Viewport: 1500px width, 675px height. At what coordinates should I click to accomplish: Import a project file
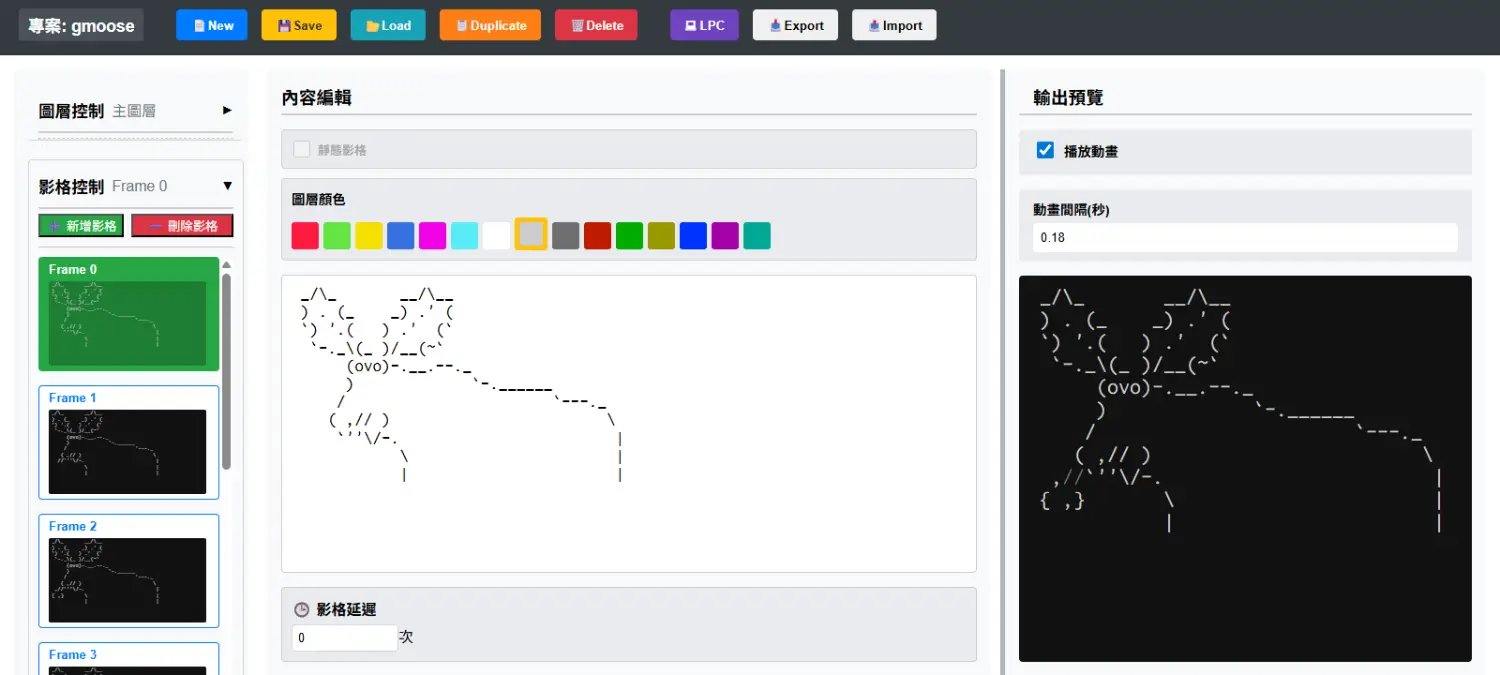coord(894,25)
